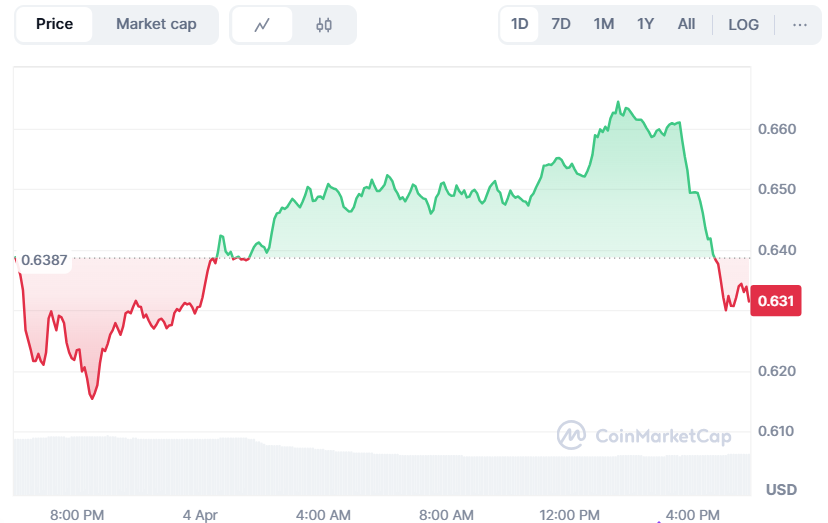This screenshot has width=828, height=523.
Task: Click the lowest red dip on chart
Action: coord(93,397)
